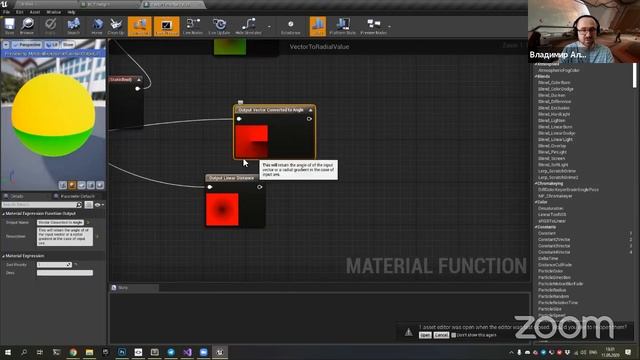Open the Windows Start menu
The image size is (640, 360).
pos(8,352)
